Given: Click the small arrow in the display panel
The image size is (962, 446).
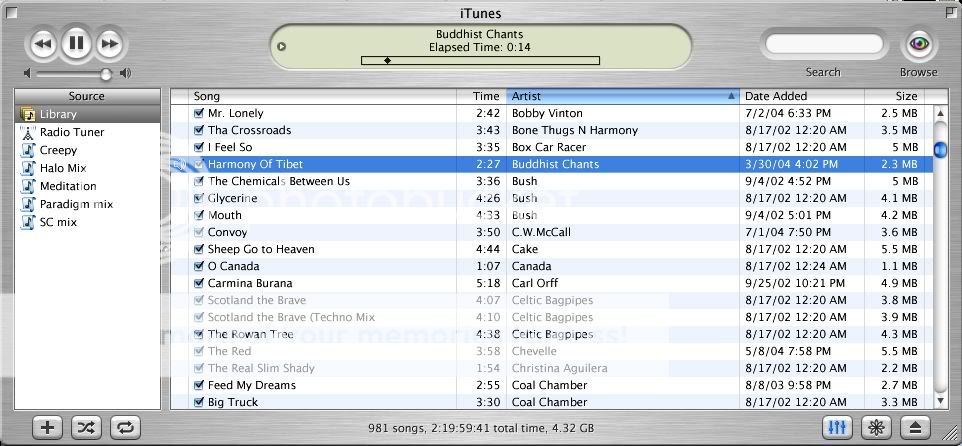Looking at the screenshot, I should [x=282, y=46].
